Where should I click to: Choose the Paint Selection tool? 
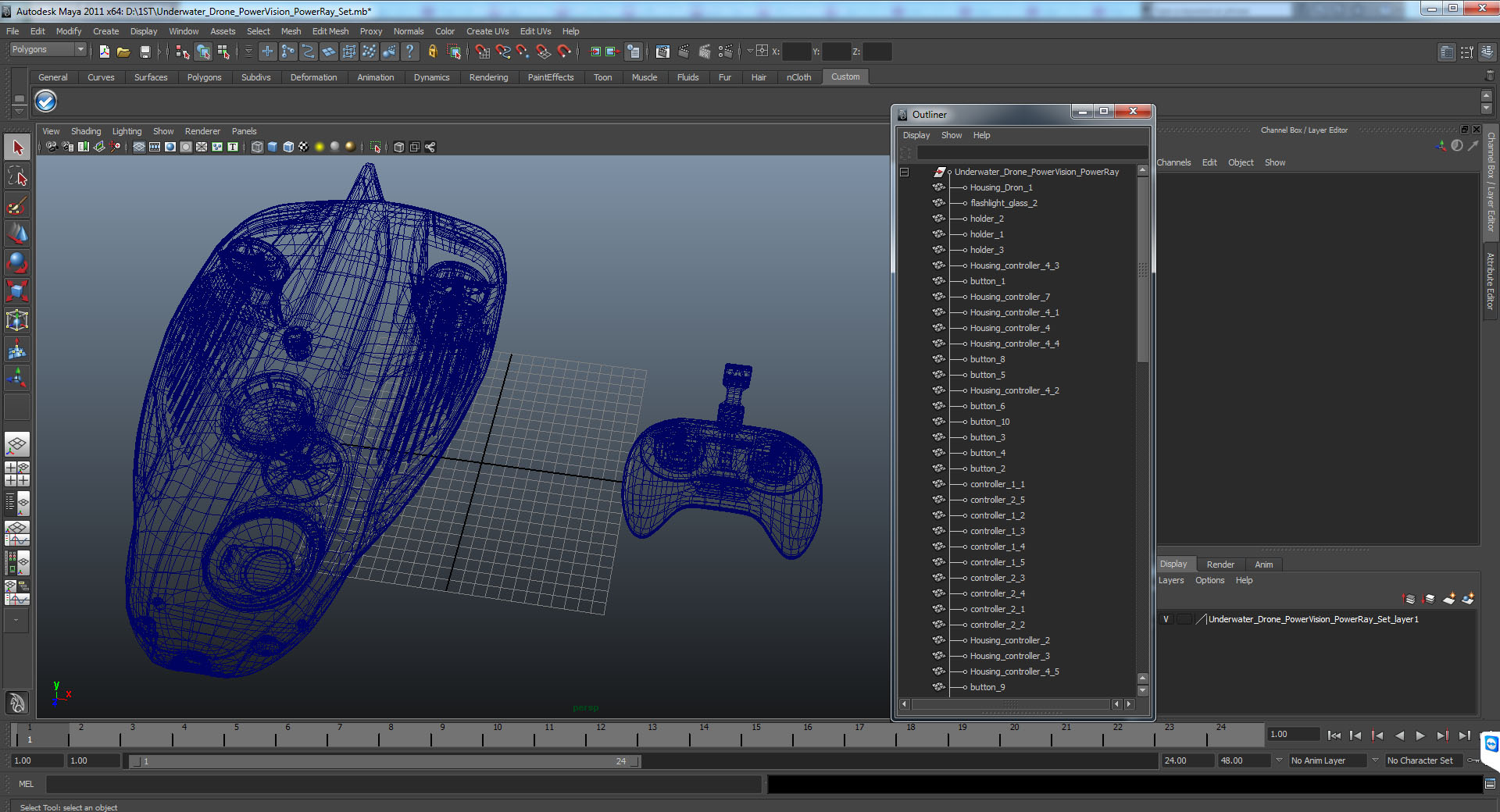pos(17,205)
